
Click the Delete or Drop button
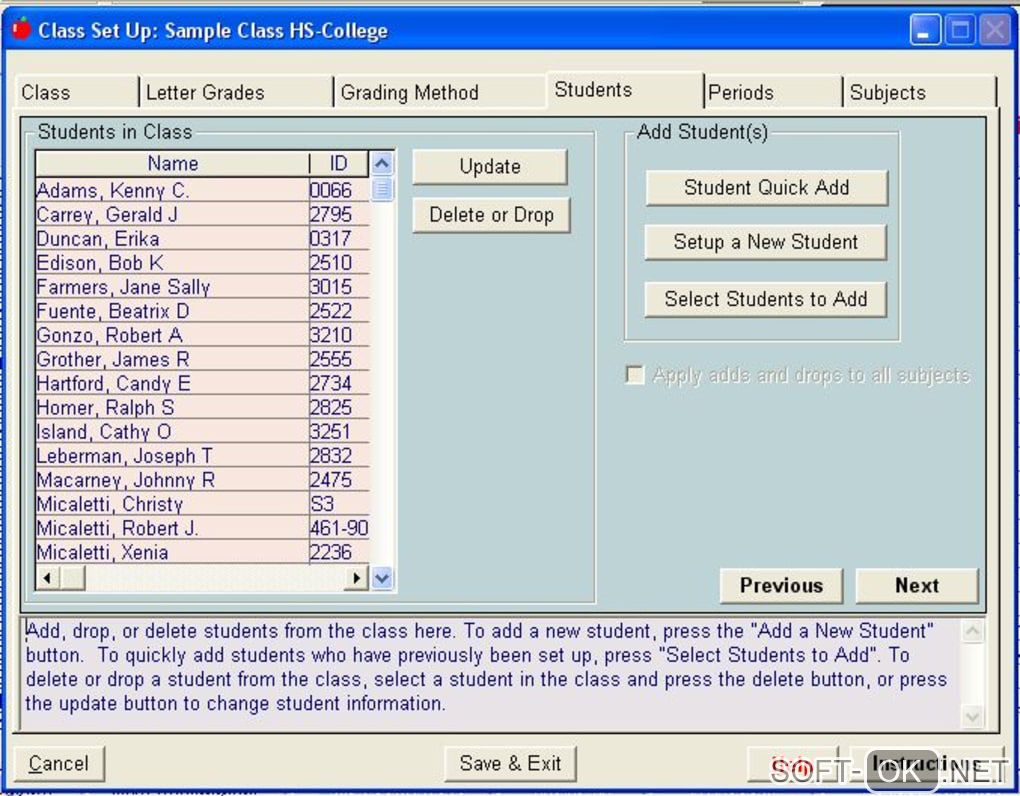click(x=491, y=215)
